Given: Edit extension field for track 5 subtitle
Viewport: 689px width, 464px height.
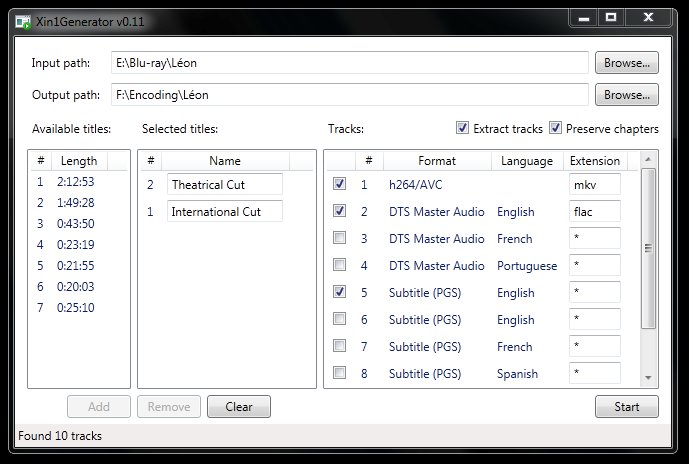Looking at the screenshot, I should click(595, 292).
